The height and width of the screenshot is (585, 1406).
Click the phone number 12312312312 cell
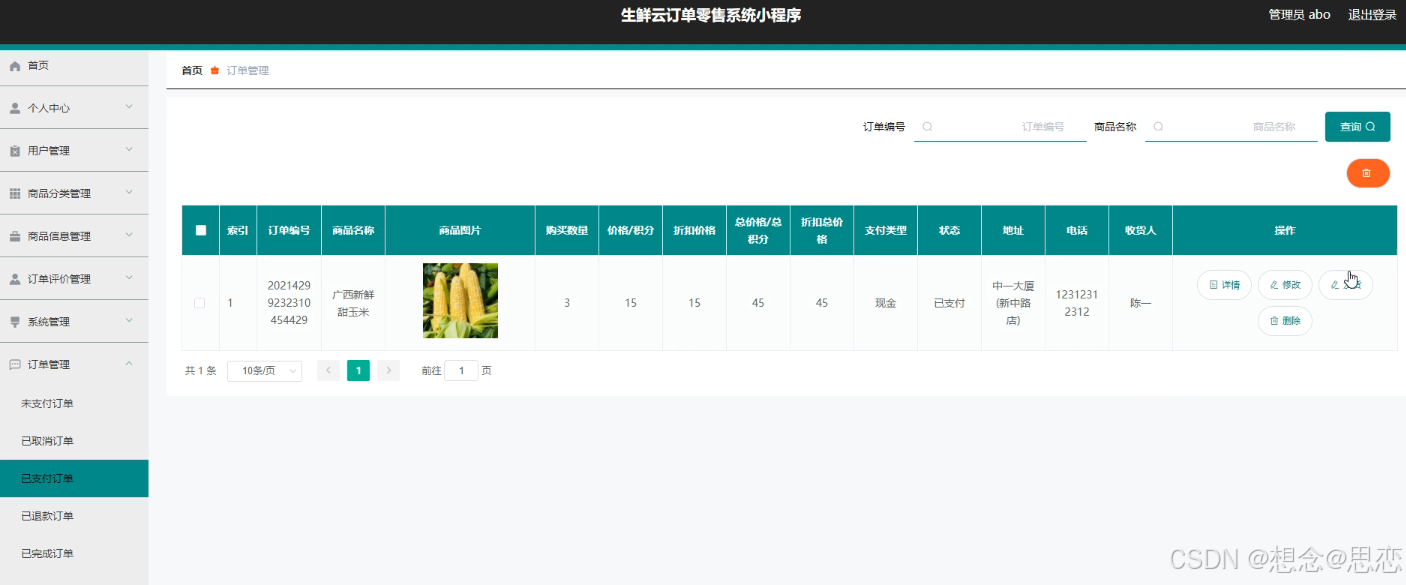point(1077,303)
